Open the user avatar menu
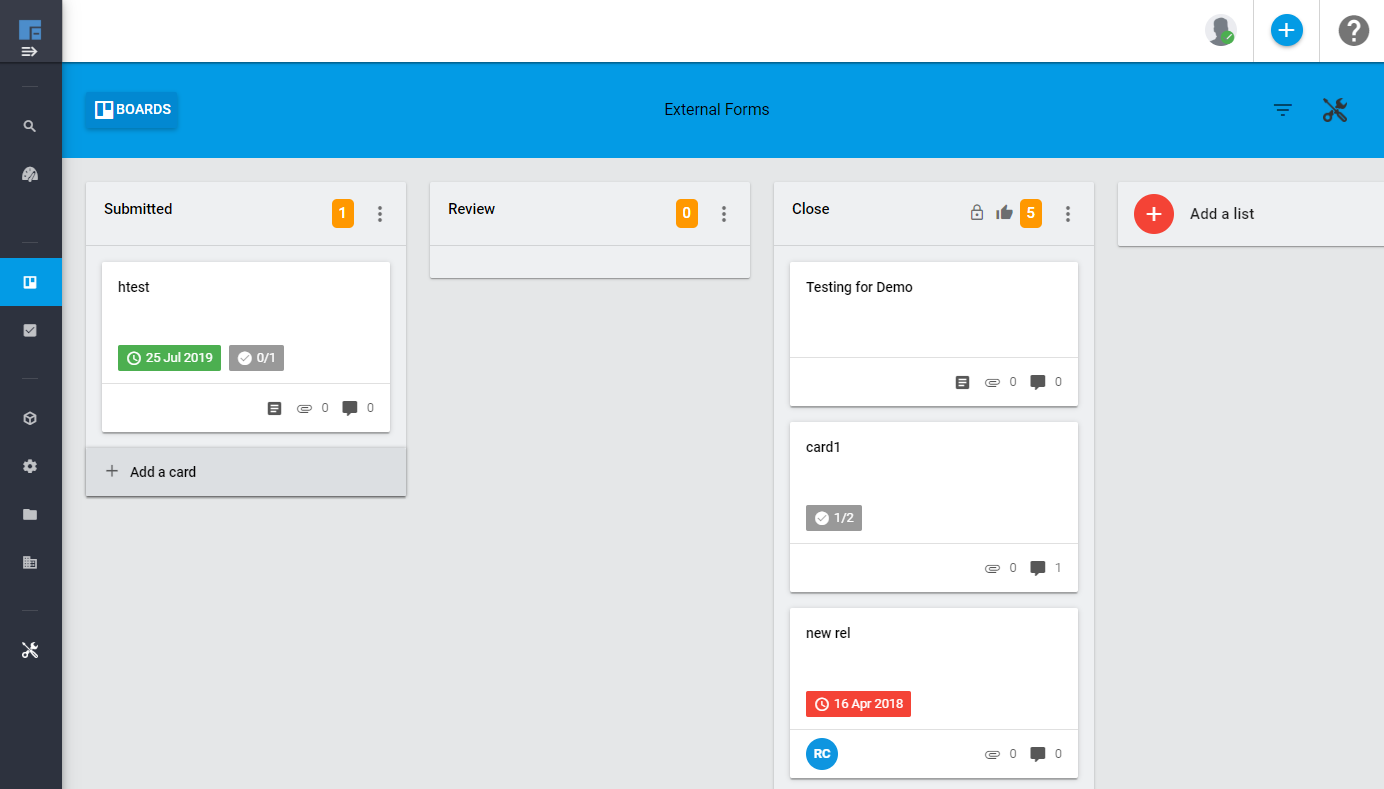The width and height of the screenshot is (1384, 789). pos(1220,31)
